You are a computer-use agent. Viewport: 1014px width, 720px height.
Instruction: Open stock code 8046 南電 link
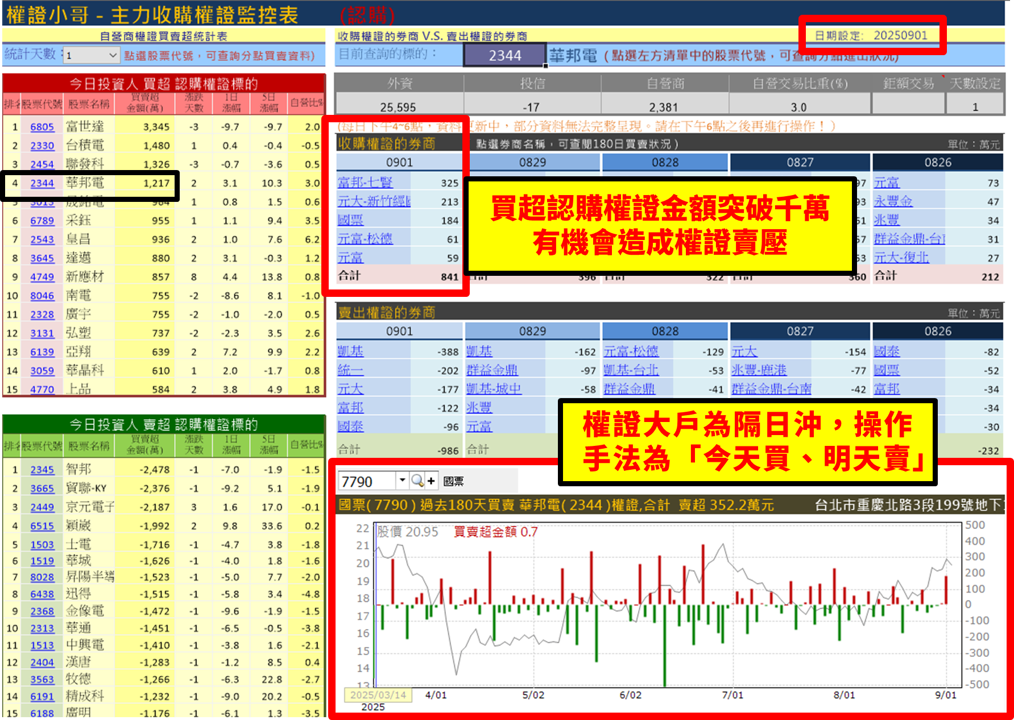[x=42, y=296]
